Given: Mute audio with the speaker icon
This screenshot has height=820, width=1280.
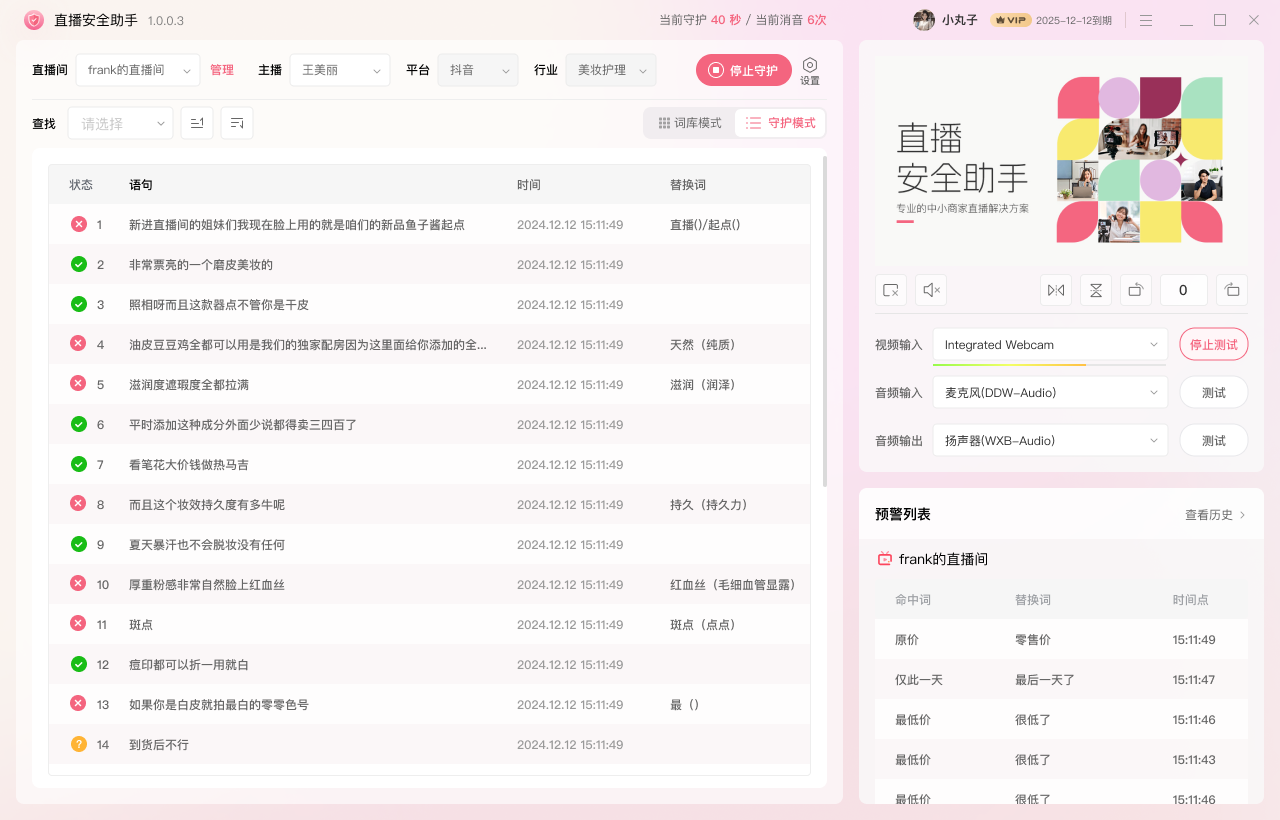Looking at the screenshot, I should [931, 290].
